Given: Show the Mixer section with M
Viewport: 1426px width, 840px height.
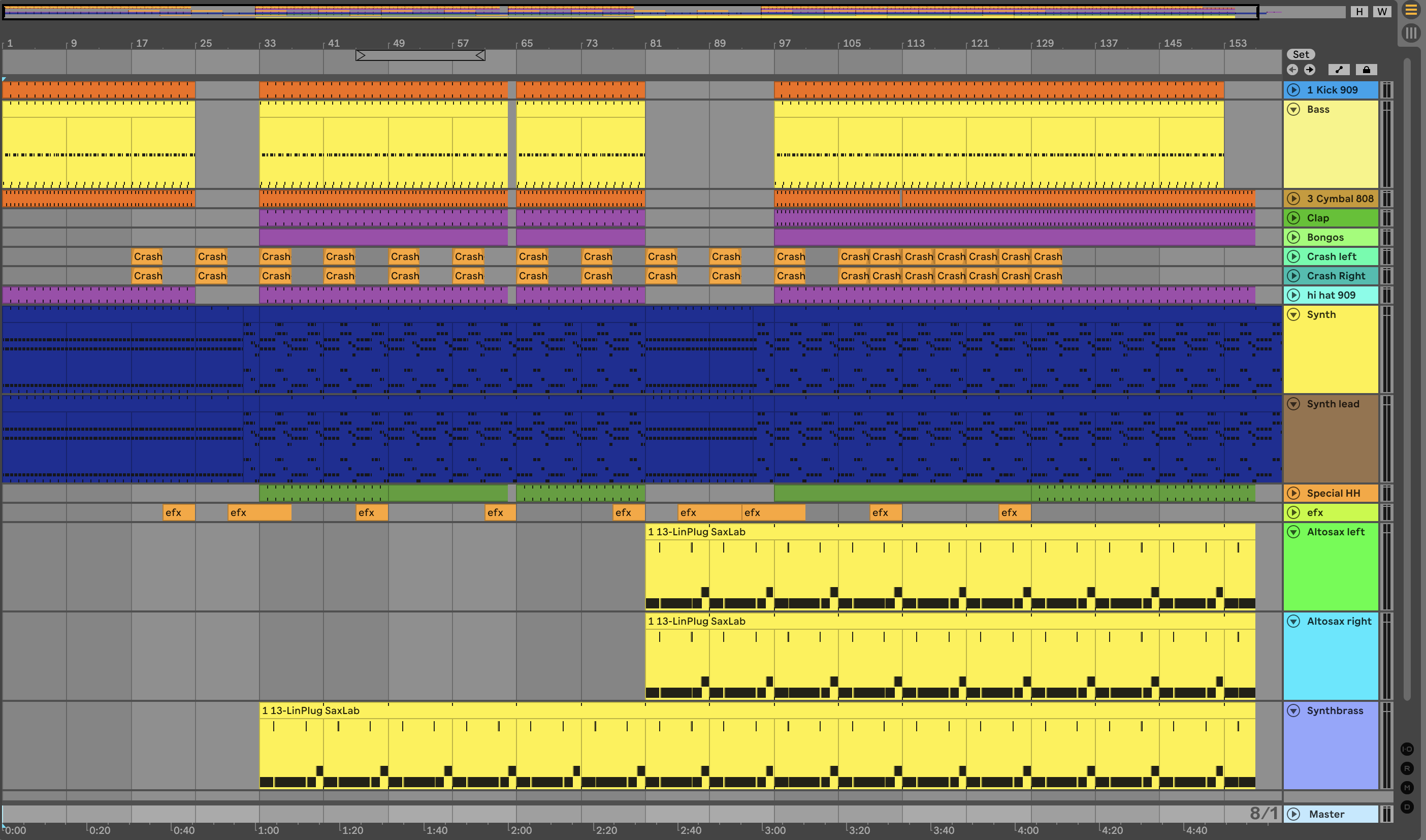Looking at the screenshot, I should pos(1407,787).
